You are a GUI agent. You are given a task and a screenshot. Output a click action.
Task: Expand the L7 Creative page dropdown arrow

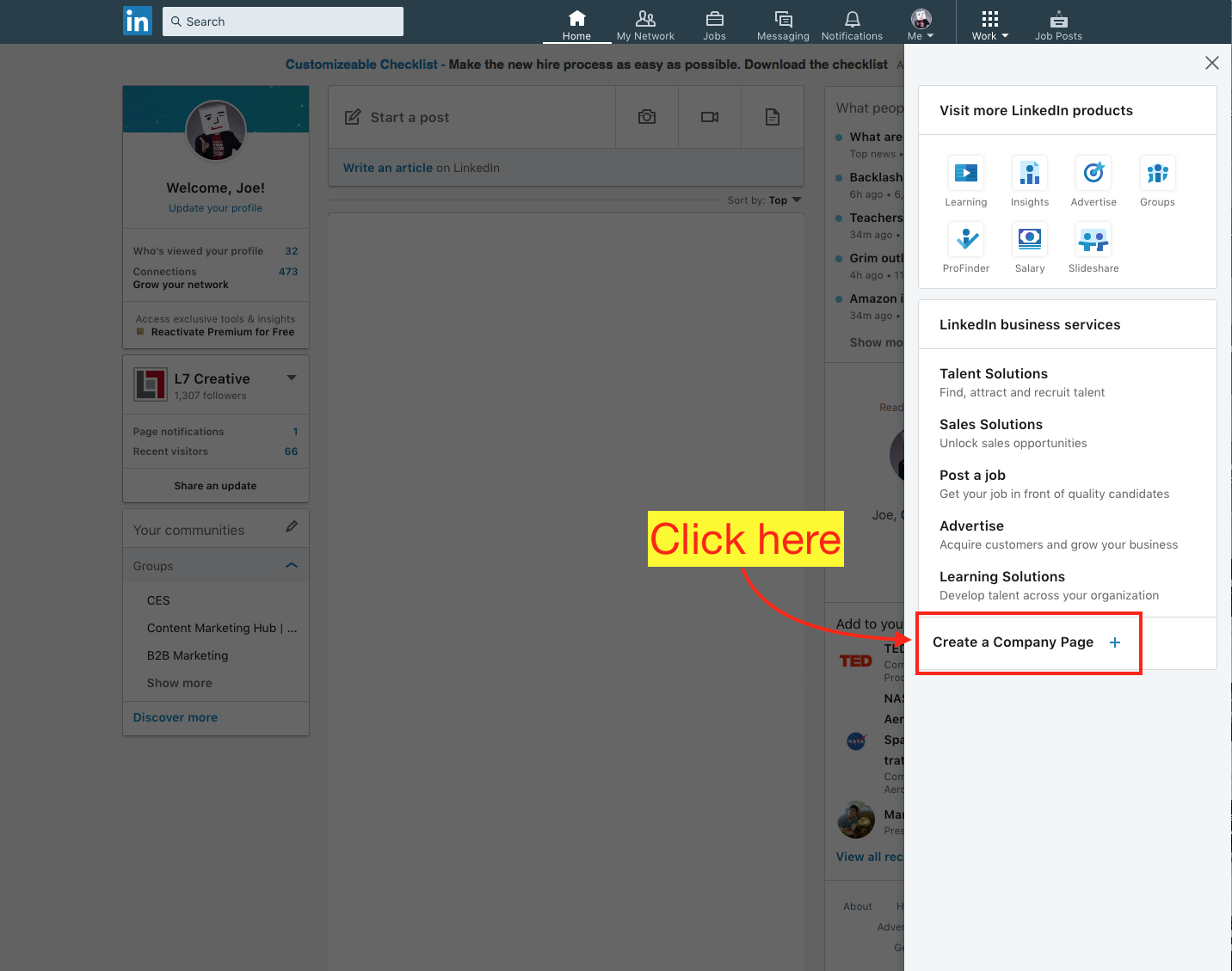(292, 378)
